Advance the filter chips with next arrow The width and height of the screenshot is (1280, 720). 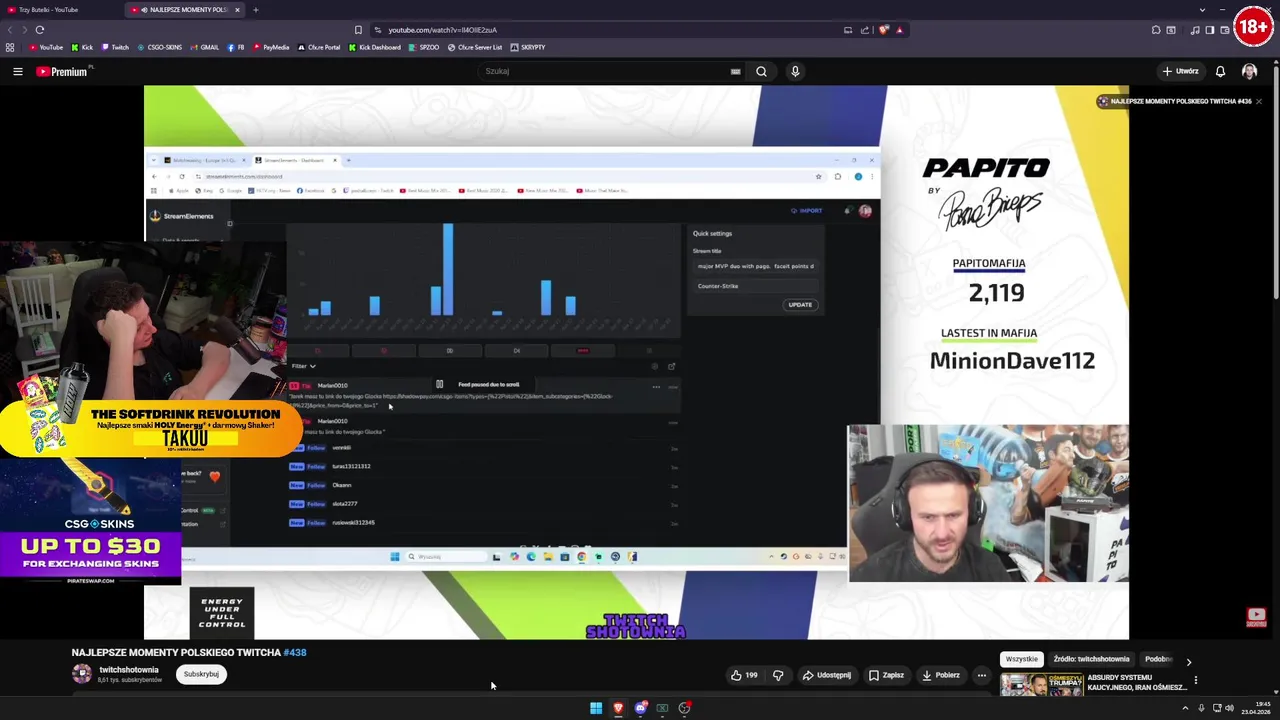pos(1188,661)
